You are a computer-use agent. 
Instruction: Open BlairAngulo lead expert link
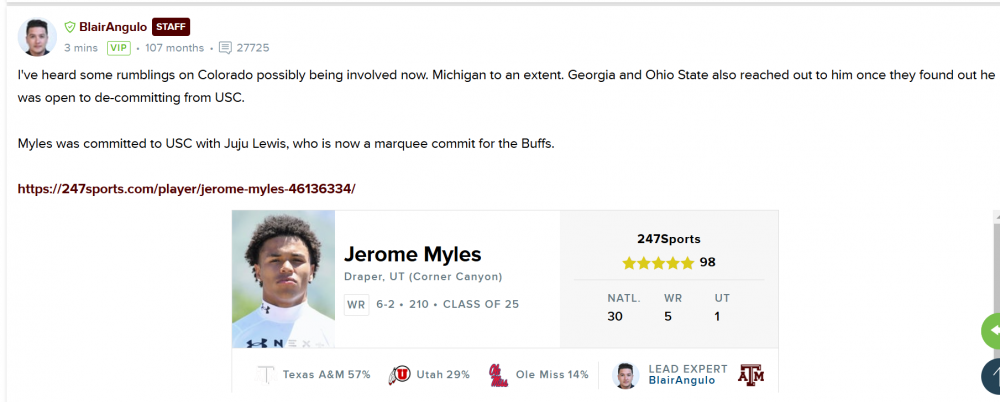(x=682, y=381)
